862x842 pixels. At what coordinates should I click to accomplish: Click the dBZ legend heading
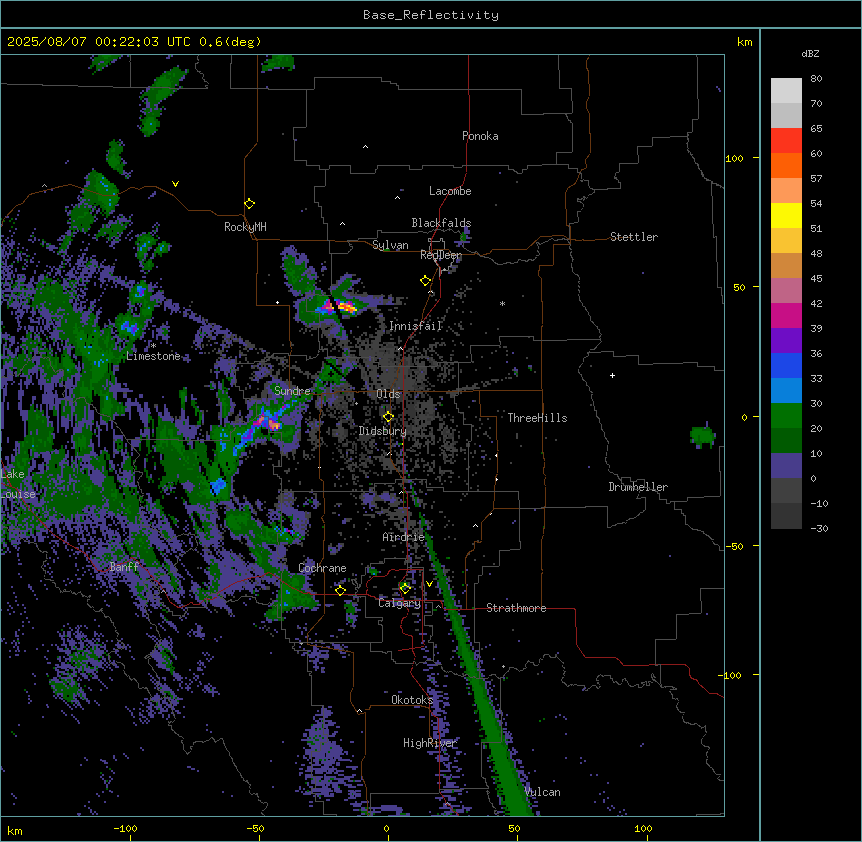[x=810, y=54]
